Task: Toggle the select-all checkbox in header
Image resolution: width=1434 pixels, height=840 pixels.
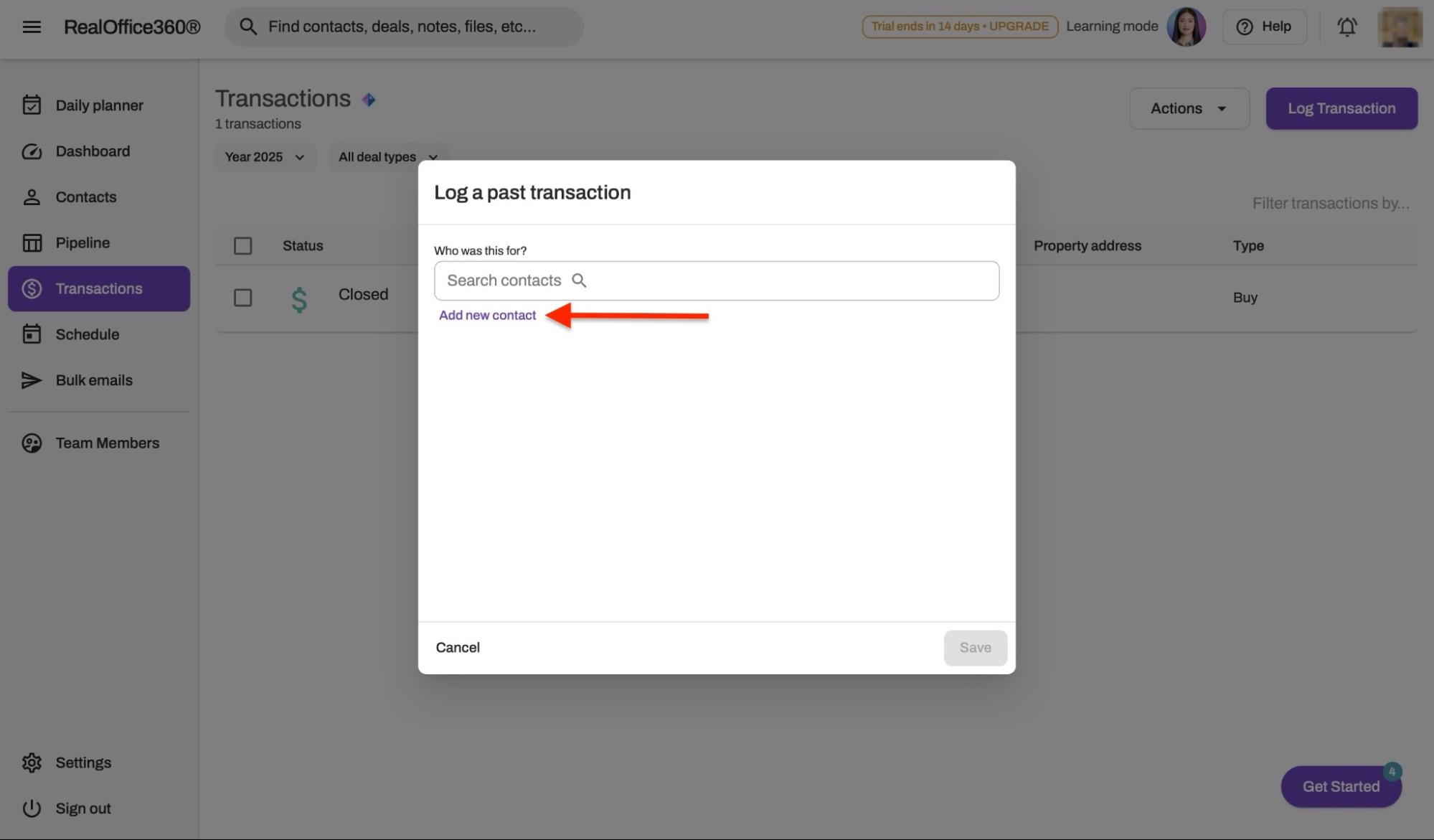Action: (242, 246)
